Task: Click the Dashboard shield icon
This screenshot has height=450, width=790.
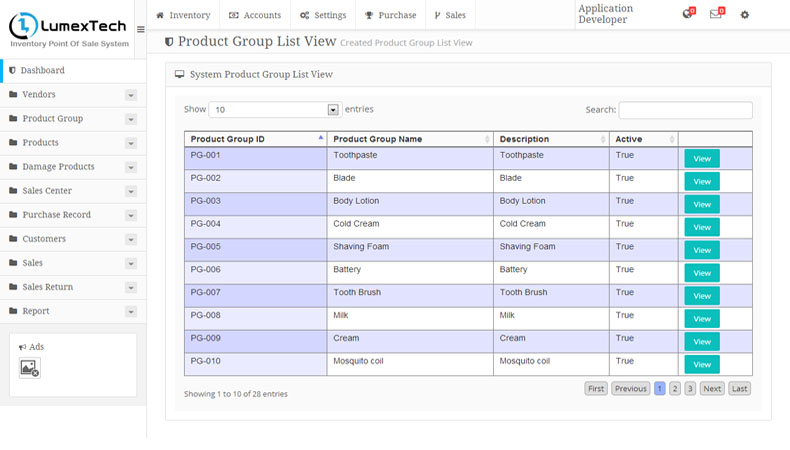Action: tap(12, 71)
